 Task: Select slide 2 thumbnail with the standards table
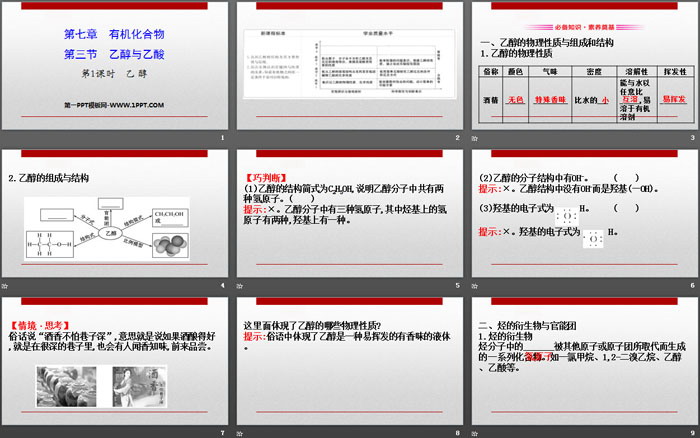click(x=350, y=66)
